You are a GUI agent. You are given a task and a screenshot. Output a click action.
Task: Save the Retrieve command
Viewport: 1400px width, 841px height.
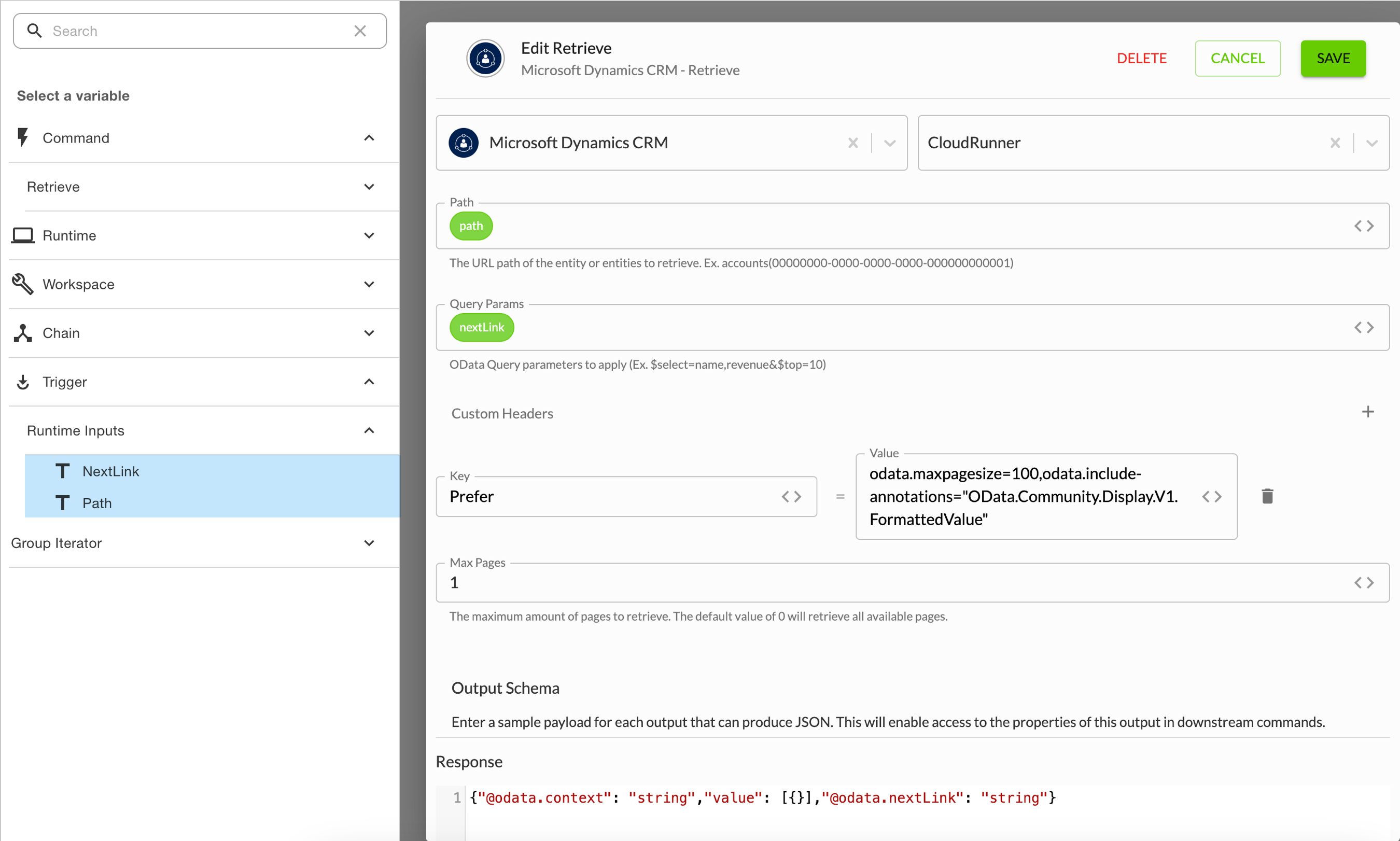[x=1333, y=59]
